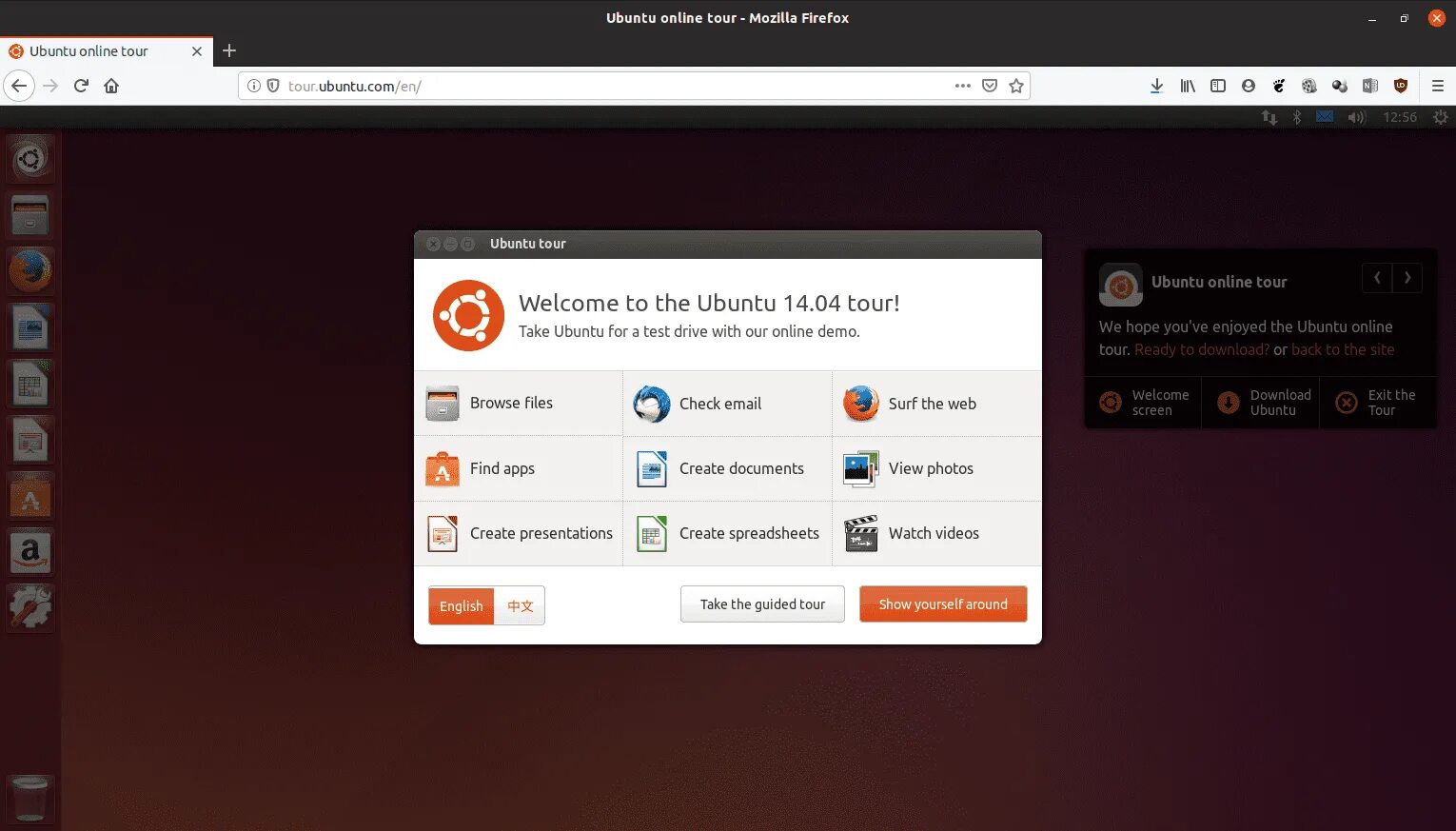Screen dimensions: 1456x831
Task: Open Amazon launcher in the dock
Action: click(30, 552)
